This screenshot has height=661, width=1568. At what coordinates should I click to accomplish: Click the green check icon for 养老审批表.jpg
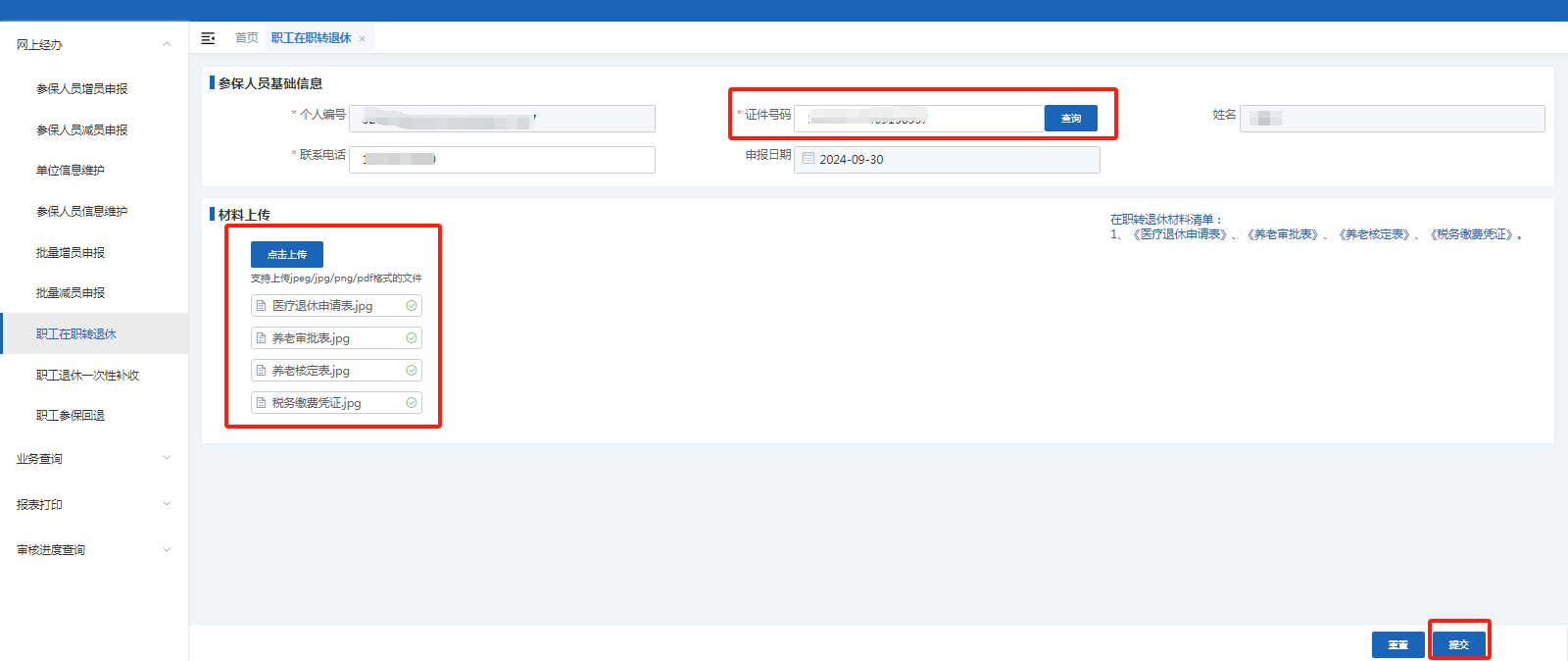412,338
